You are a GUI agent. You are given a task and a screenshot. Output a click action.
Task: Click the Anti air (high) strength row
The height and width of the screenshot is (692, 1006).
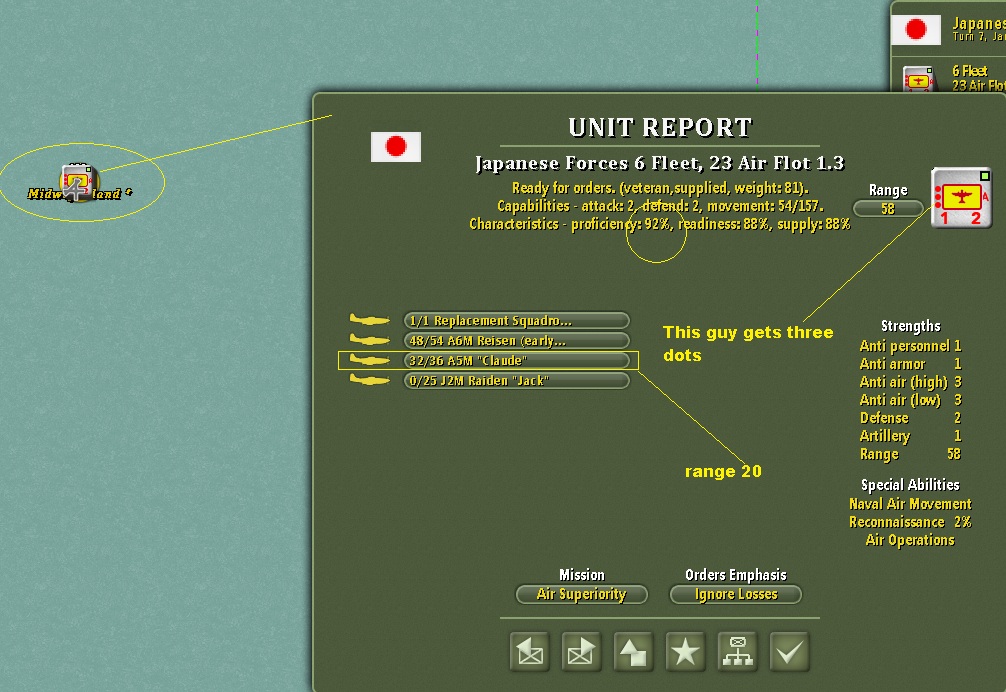point(910,382)
